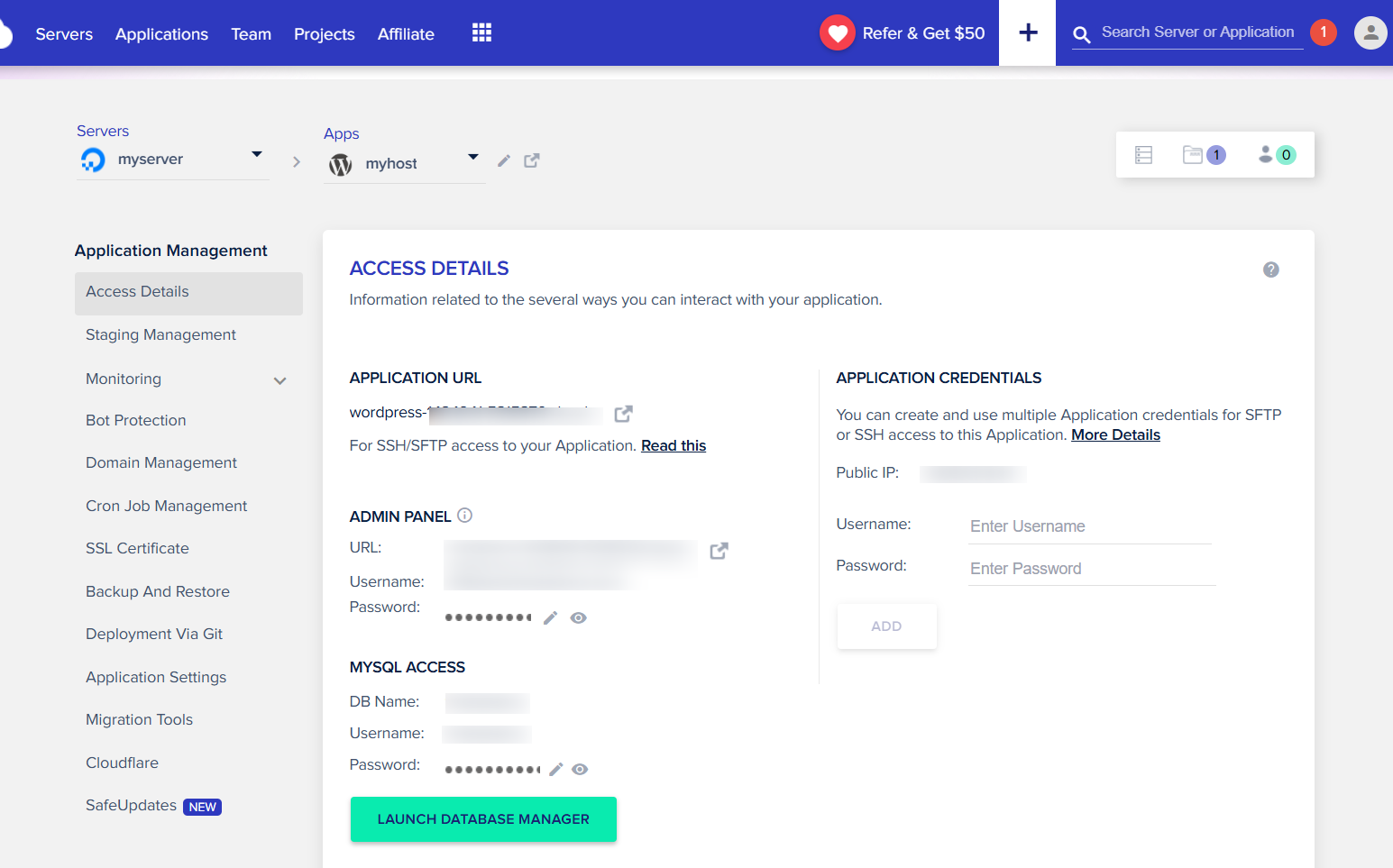Open the Projects menu item
Screen dimensions: 1393x868
click(325, 34)
